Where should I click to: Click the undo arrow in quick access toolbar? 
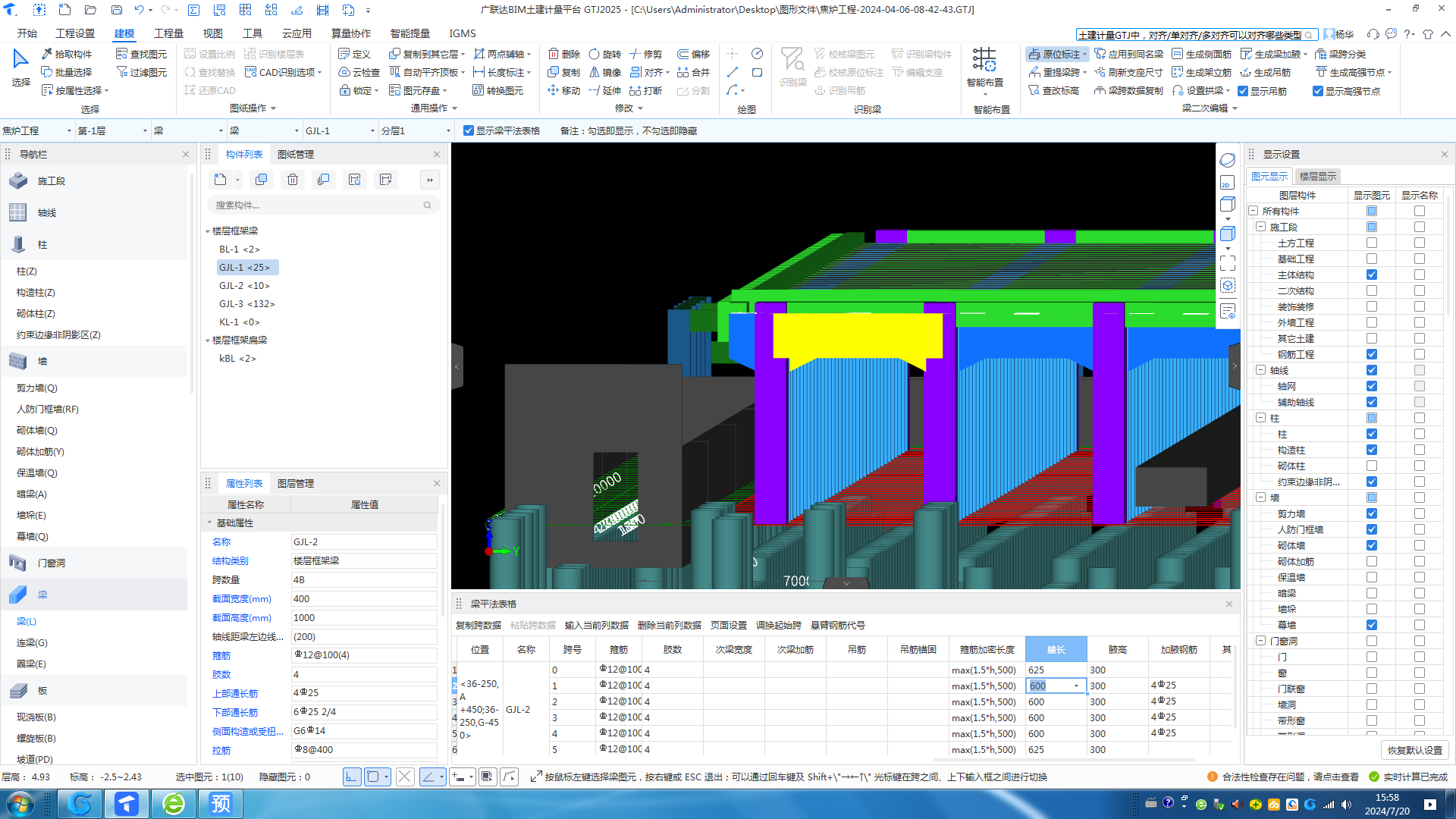coord(139,10)
